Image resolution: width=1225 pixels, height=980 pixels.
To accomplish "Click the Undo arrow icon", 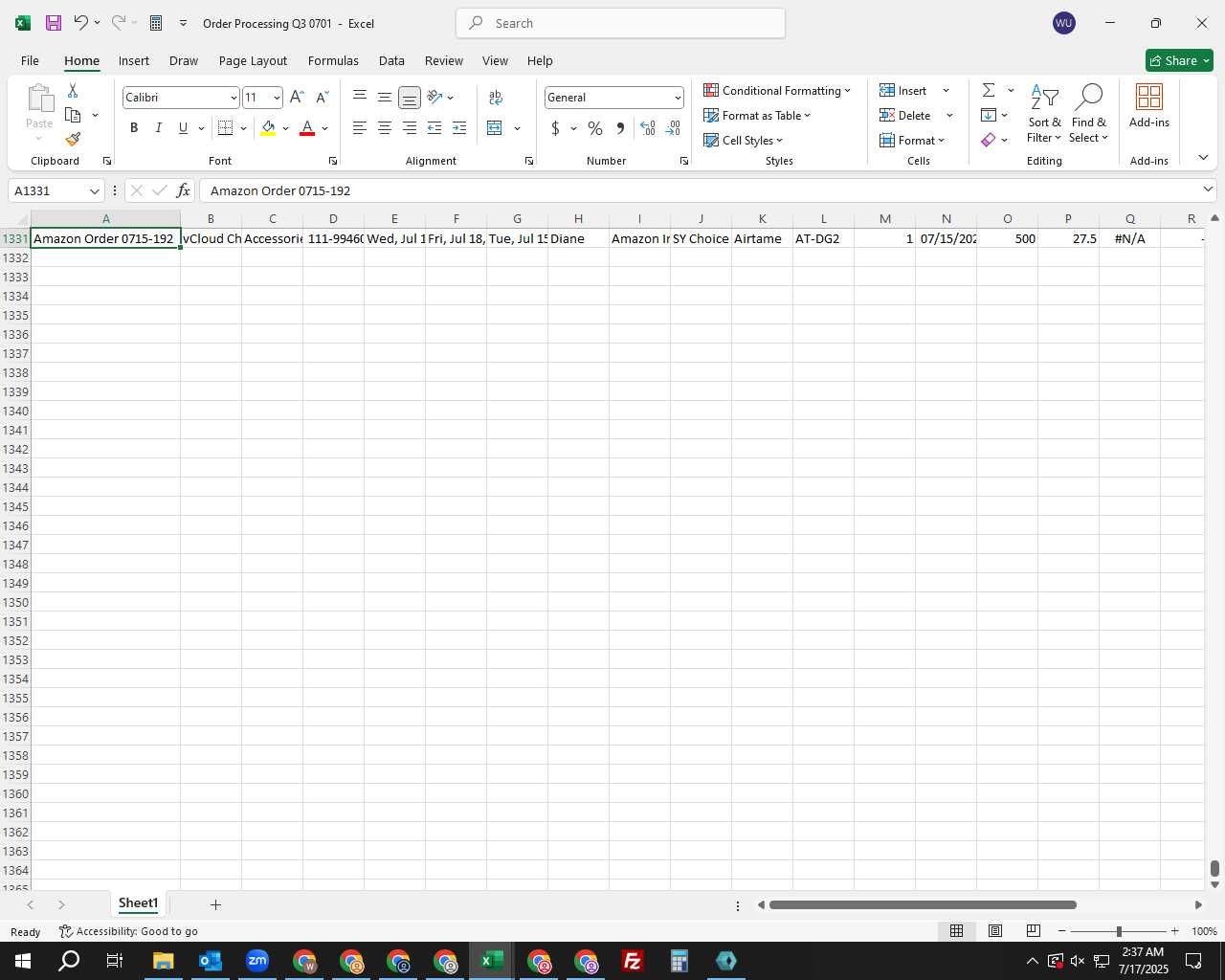I will pyautogui.click(x=81, y=23).
